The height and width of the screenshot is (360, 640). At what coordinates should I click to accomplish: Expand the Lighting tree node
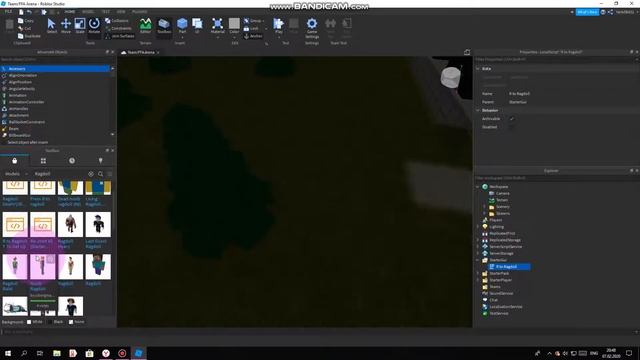pos(478,227)
